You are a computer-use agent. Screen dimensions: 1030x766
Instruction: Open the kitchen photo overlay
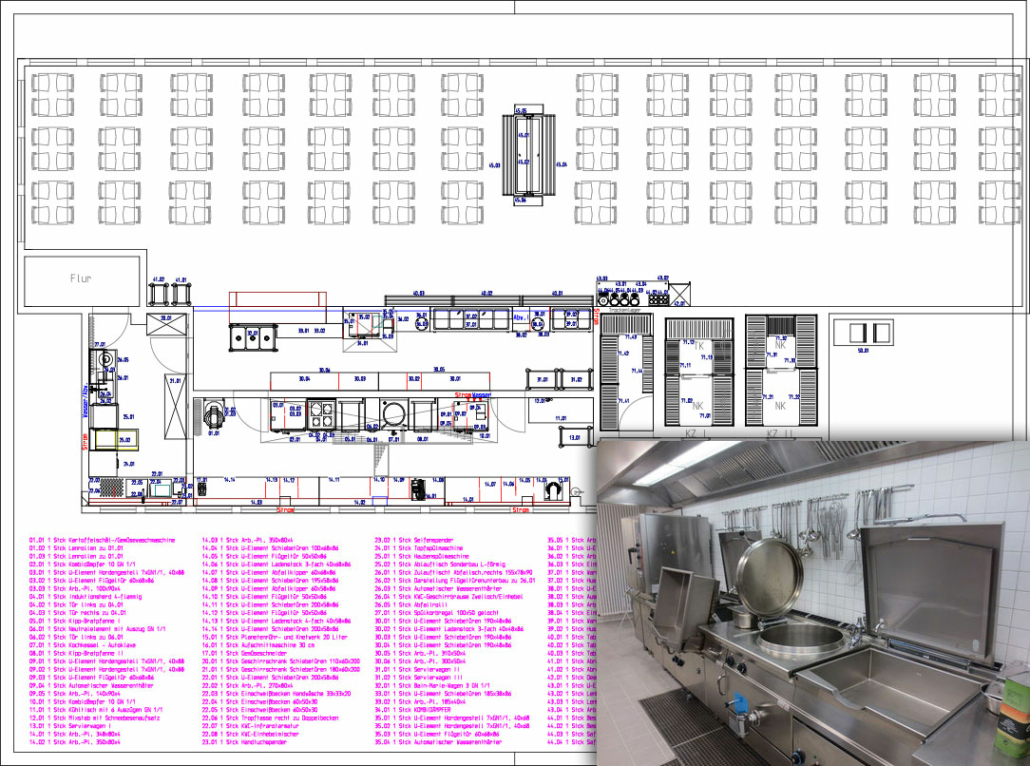pyautogui.click(x=810, y=600)
